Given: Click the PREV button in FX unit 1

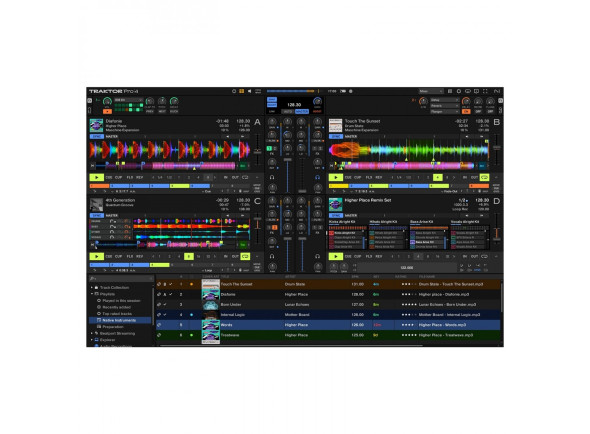Looking at the screenshot, I should coord(150,111).
